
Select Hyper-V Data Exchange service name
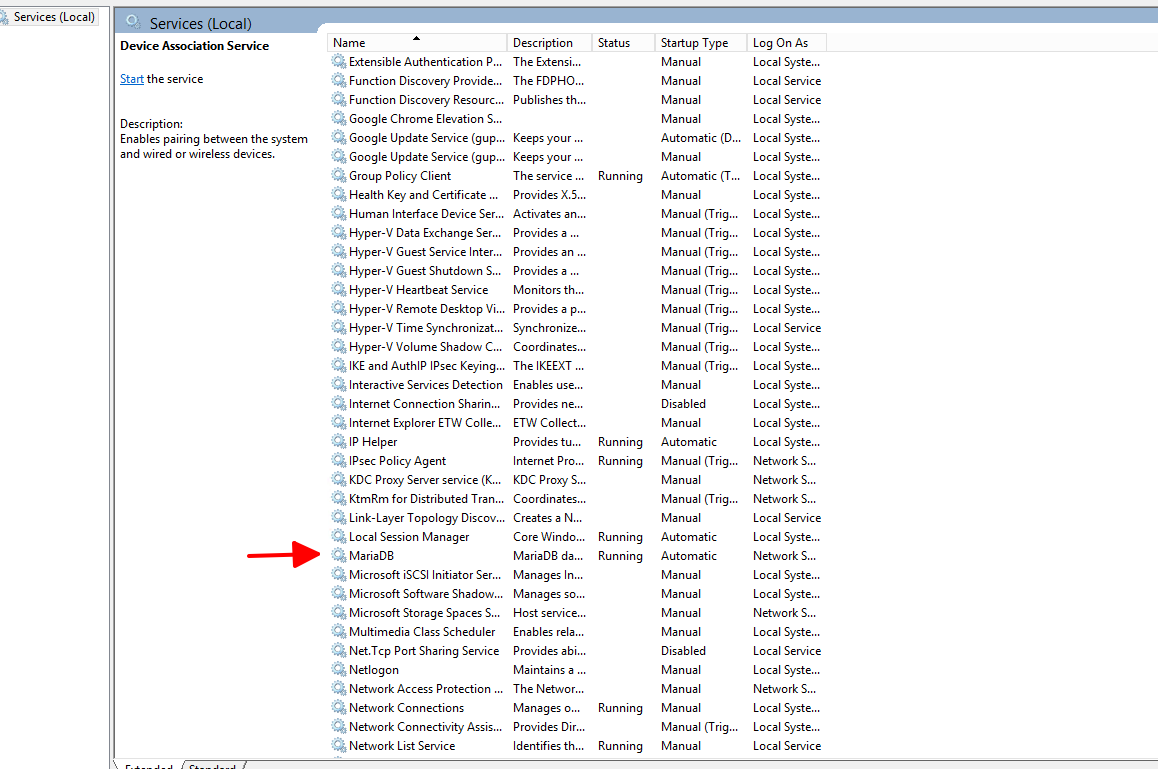pos(425,233)
